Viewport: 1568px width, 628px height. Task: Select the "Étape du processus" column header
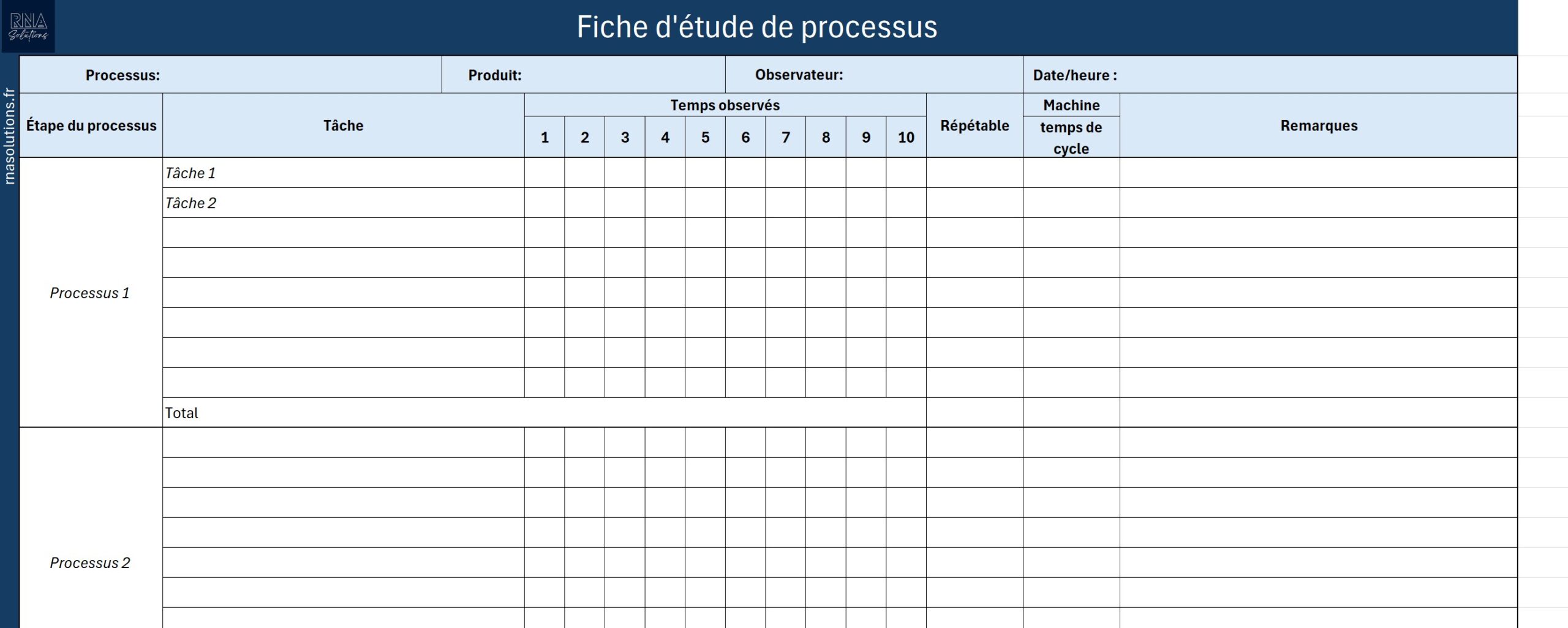pyautogui.click(x=91, y=125)
